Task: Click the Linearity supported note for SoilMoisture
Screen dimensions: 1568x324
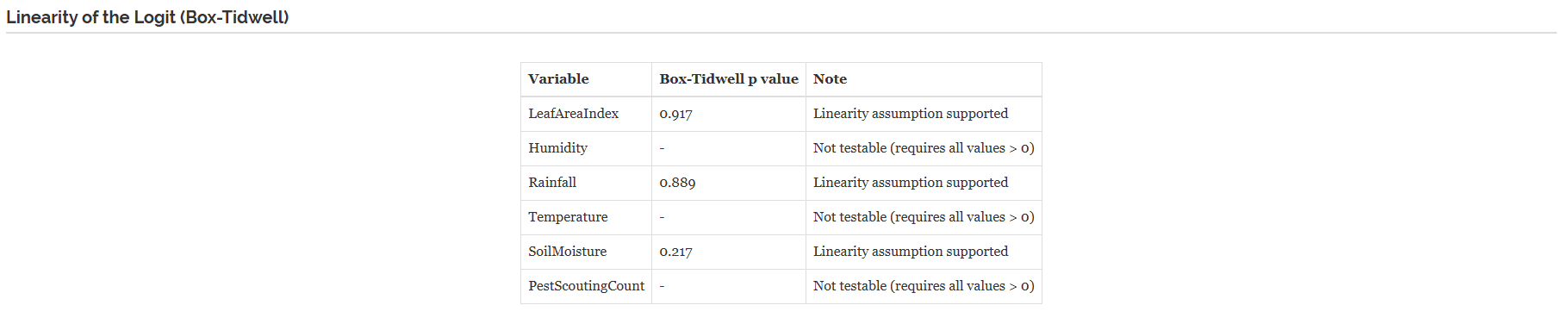Action: pos(924,252)
